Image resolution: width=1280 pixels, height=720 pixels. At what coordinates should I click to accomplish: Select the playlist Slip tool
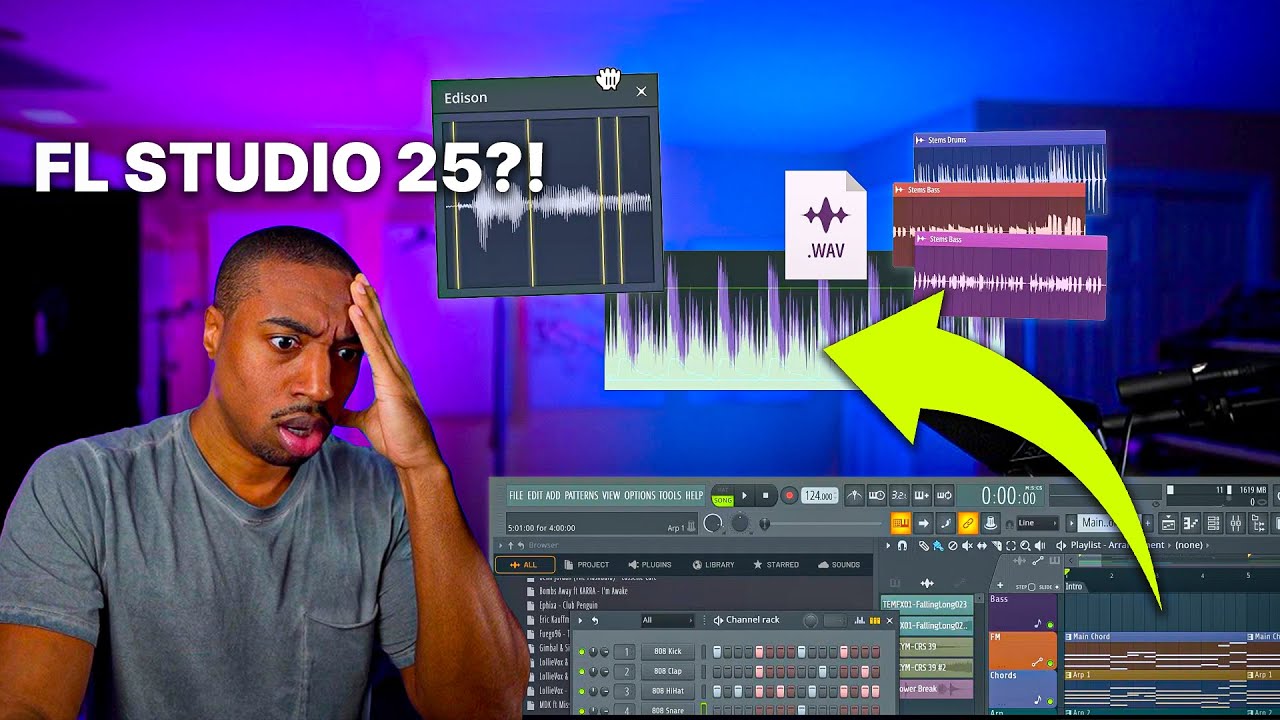click(982, 545)
